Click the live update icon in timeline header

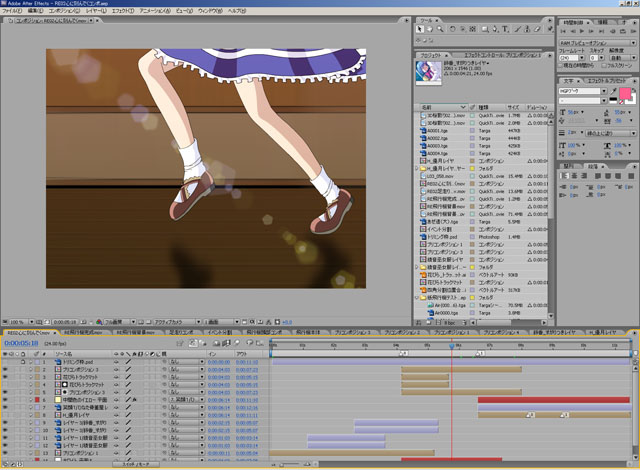(193, 343)
